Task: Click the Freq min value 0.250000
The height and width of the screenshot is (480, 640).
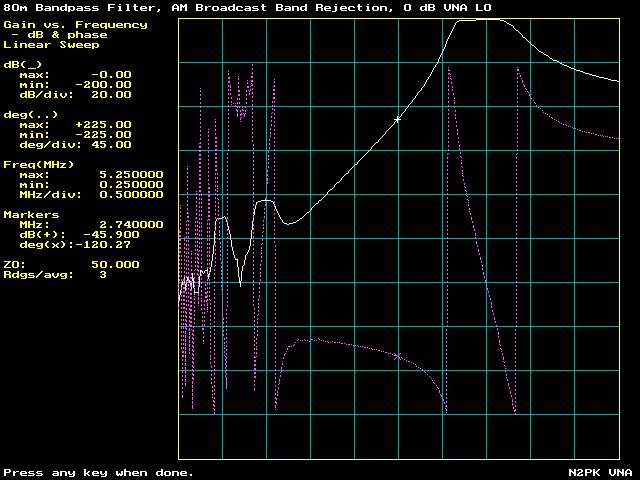Action: 131,185
